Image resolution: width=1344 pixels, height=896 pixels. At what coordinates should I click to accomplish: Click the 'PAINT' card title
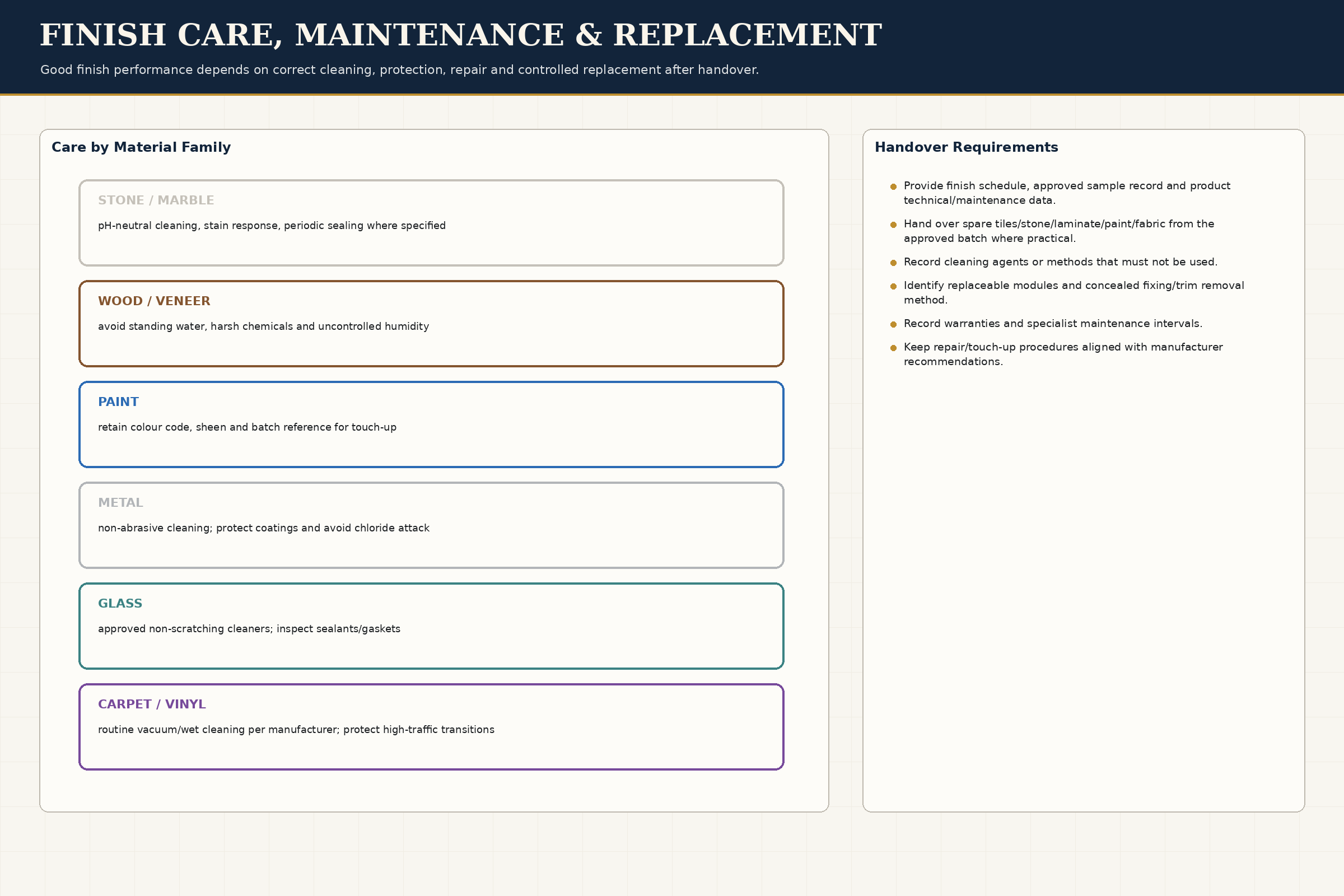(x=118, y=402)
